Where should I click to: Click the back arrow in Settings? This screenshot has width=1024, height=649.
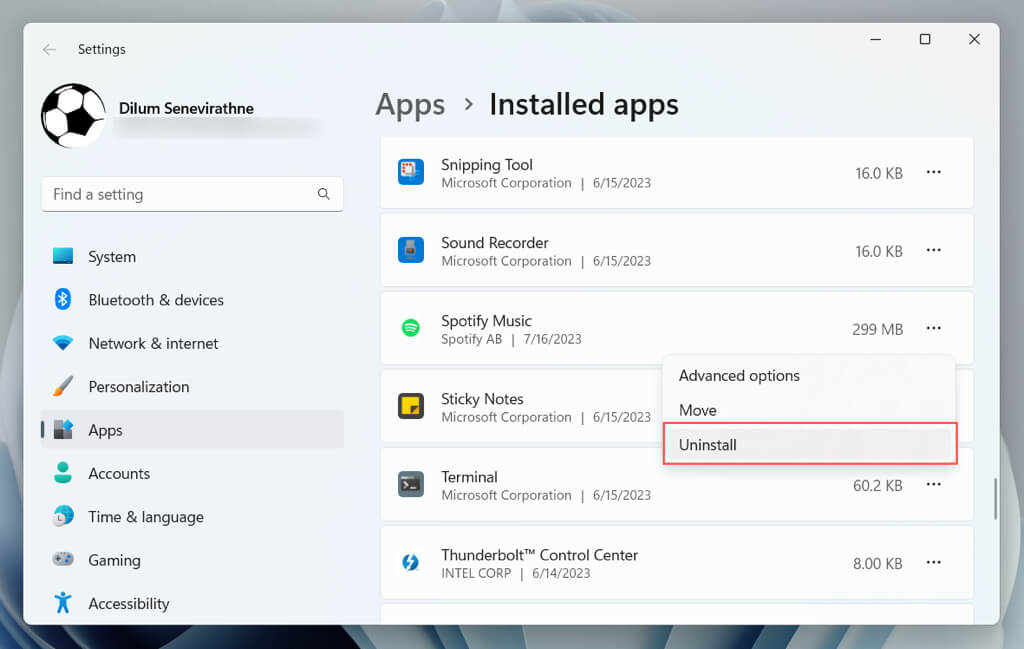point(49,49)
